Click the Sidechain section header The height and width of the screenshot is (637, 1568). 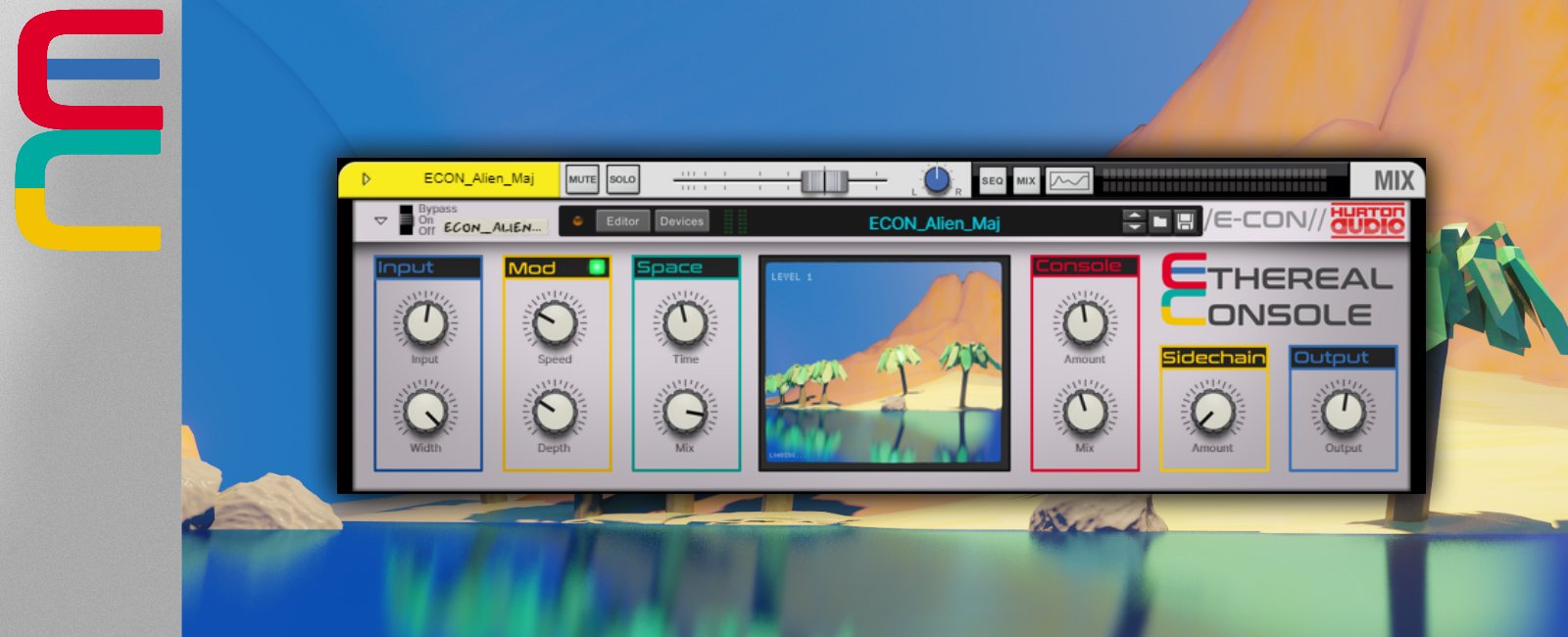point(1213,358)
